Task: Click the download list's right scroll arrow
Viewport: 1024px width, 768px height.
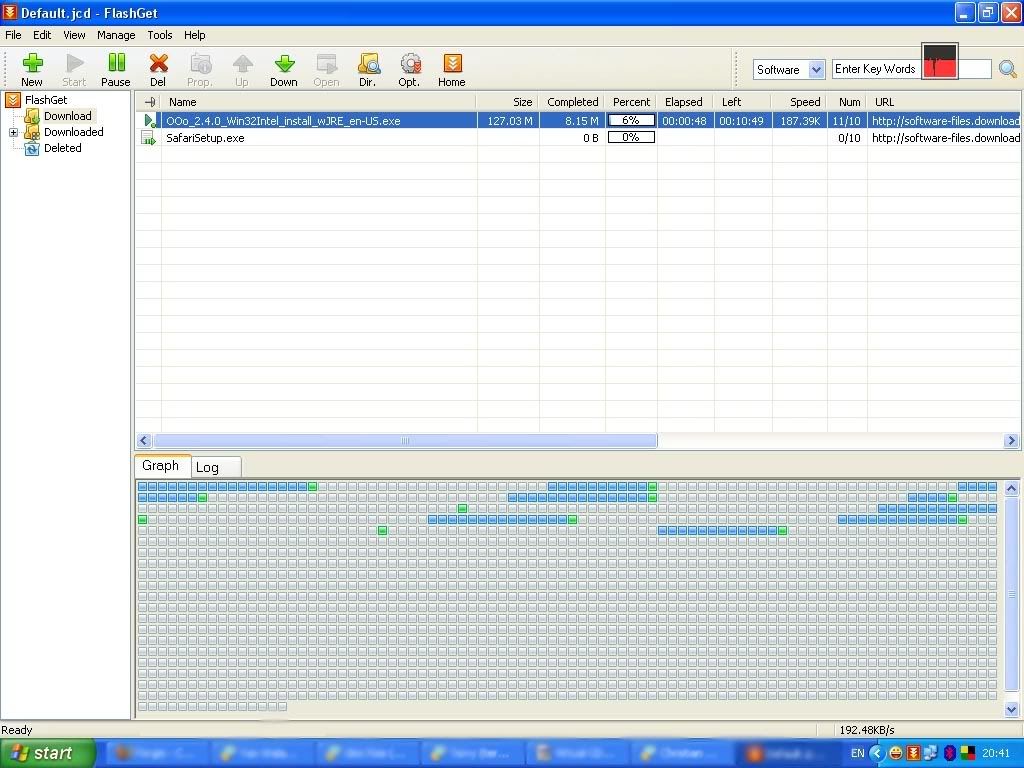Action: [1012, 441]
